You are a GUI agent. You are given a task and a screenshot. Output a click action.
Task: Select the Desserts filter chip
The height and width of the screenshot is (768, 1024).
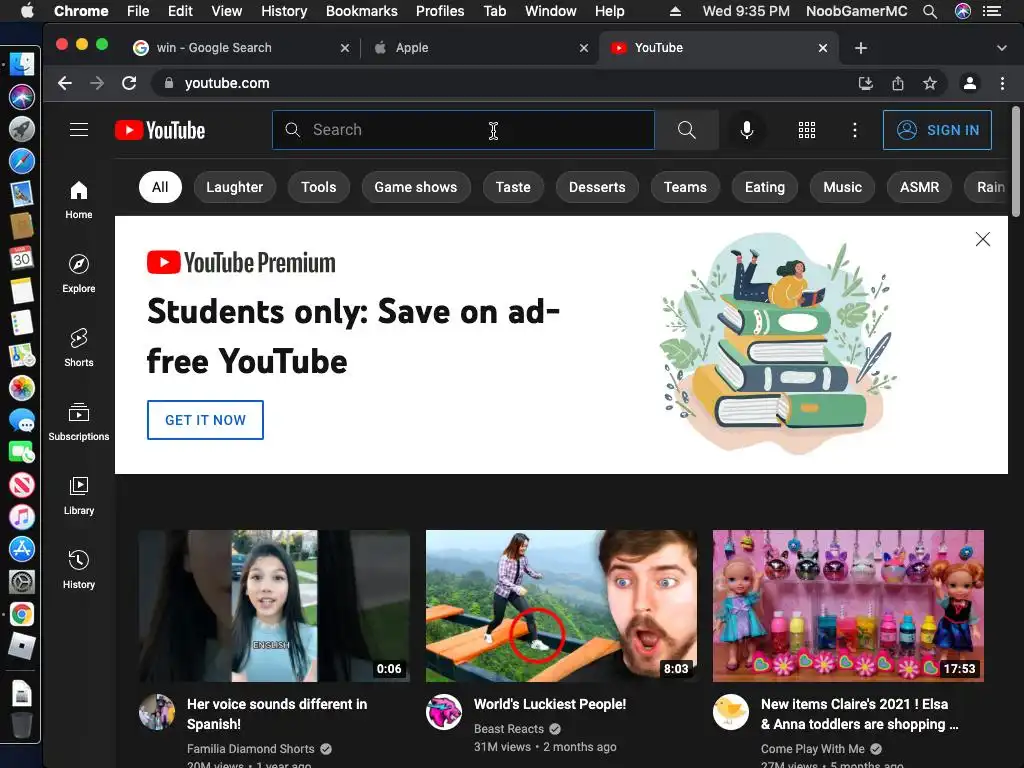(597, 187)
